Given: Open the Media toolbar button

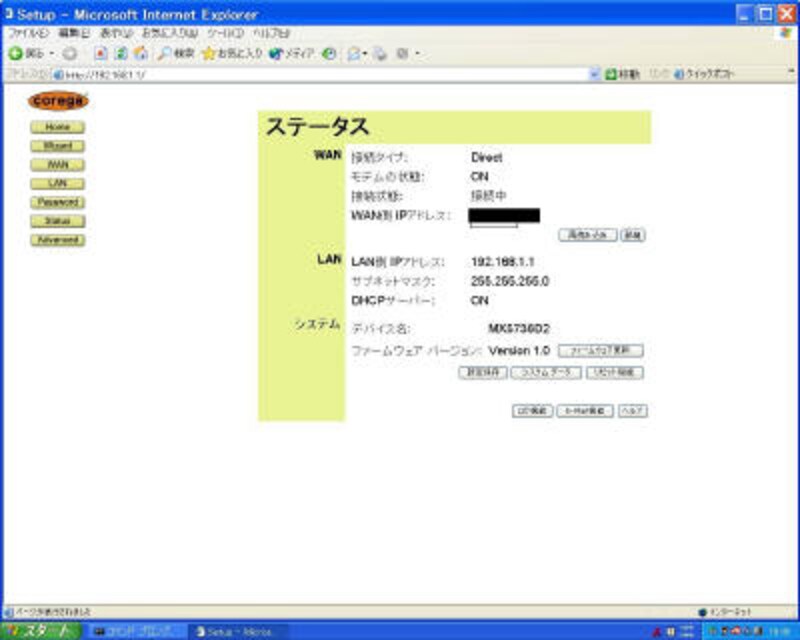Looking at the screenshot, I should (x=291, y=53).
